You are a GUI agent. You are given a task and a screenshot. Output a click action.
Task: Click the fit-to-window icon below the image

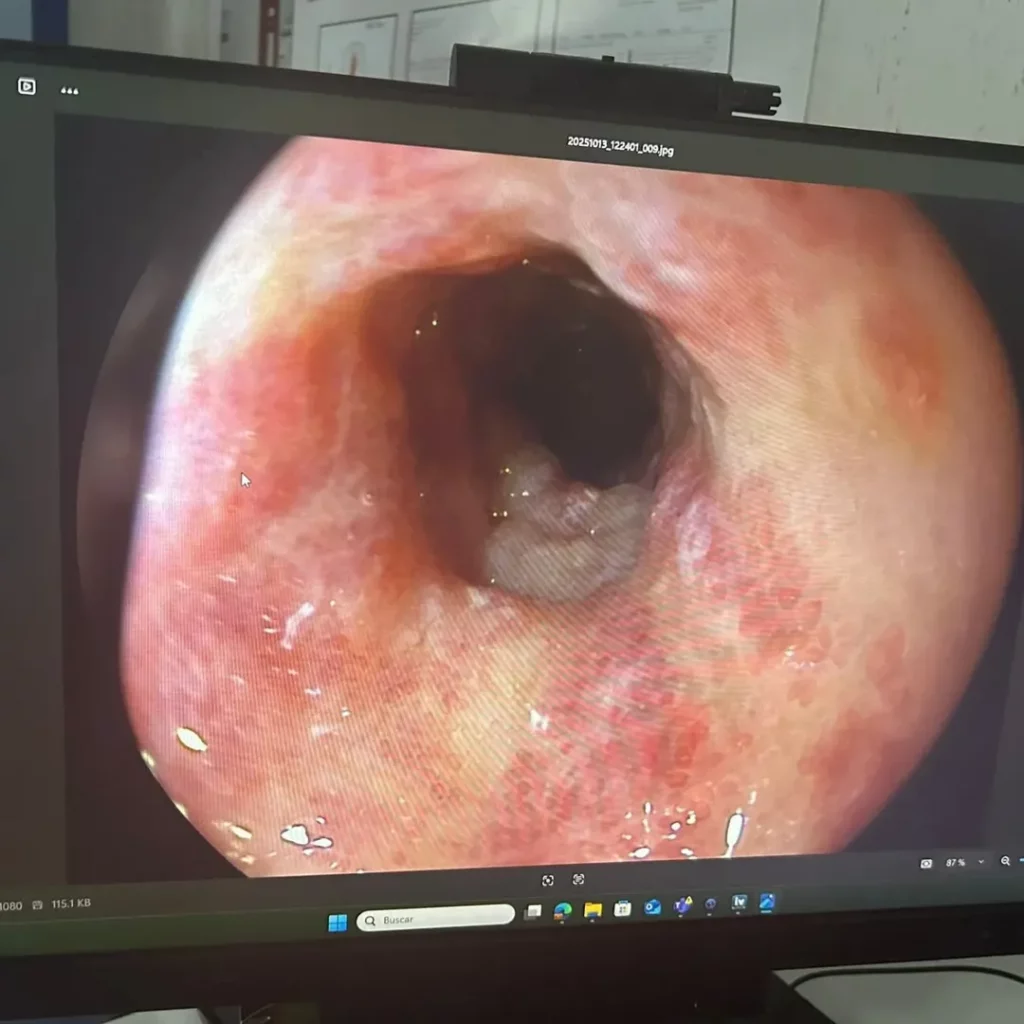pyautogui.click(x=548, y=880)
